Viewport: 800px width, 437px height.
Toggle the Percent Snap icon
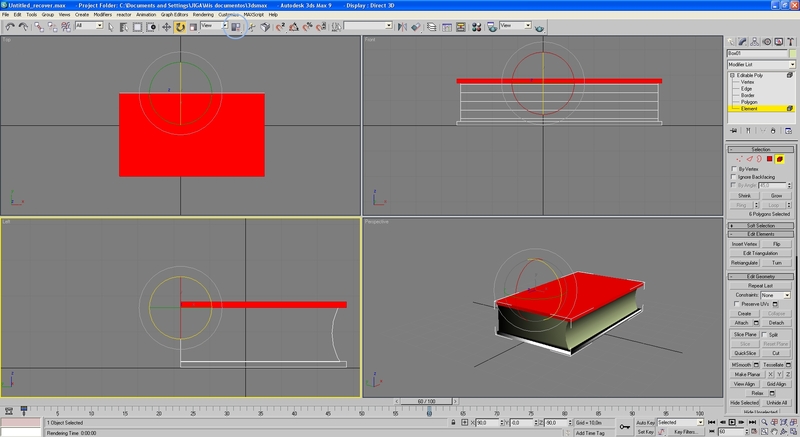point(308,27)
